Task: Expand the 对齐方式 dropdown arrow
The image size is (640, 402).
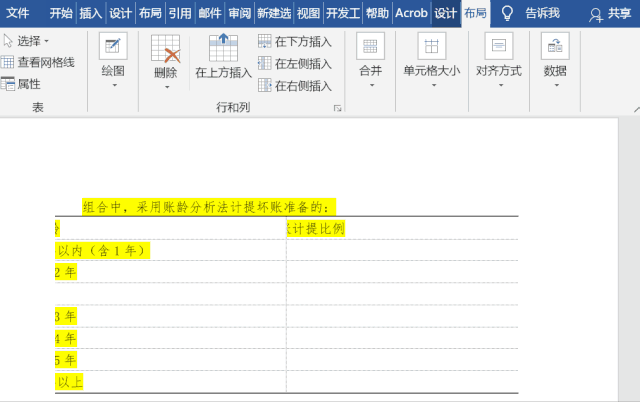Action: tap(501, 85)
